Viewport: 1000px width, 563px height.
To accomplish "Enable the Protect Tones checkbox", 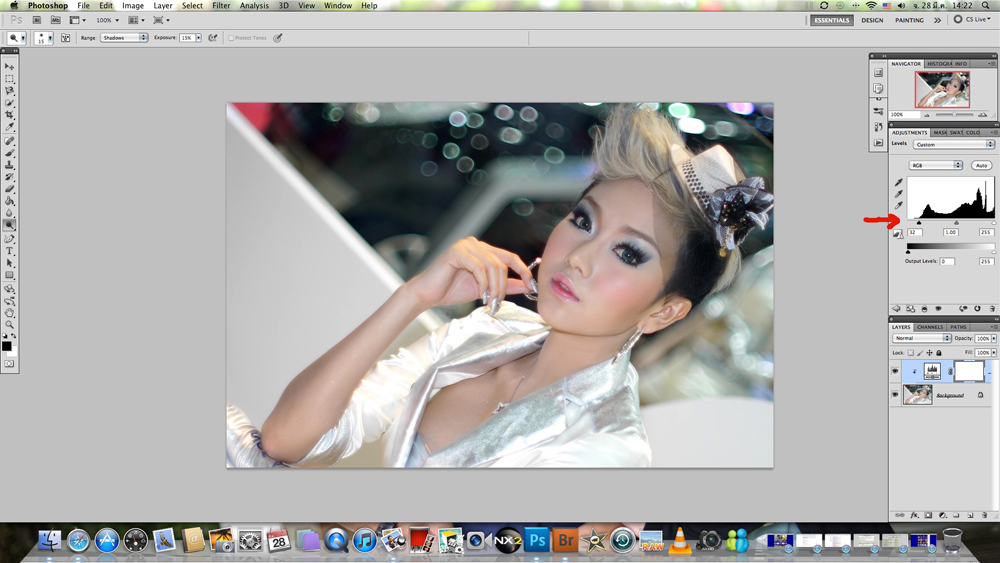I will (x=231, y=38).
